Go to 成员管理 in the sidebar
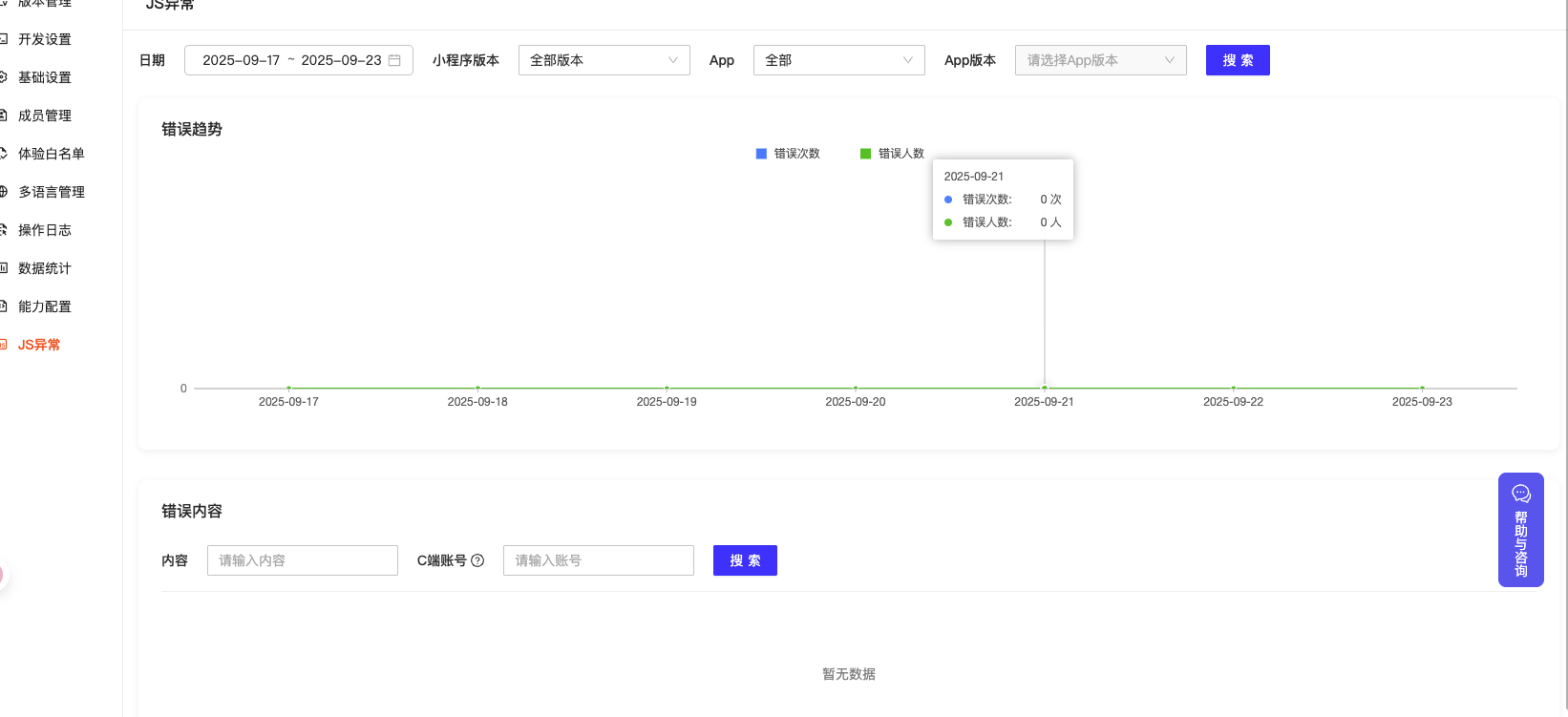The image size is (1568, 717). pos(45,116)
